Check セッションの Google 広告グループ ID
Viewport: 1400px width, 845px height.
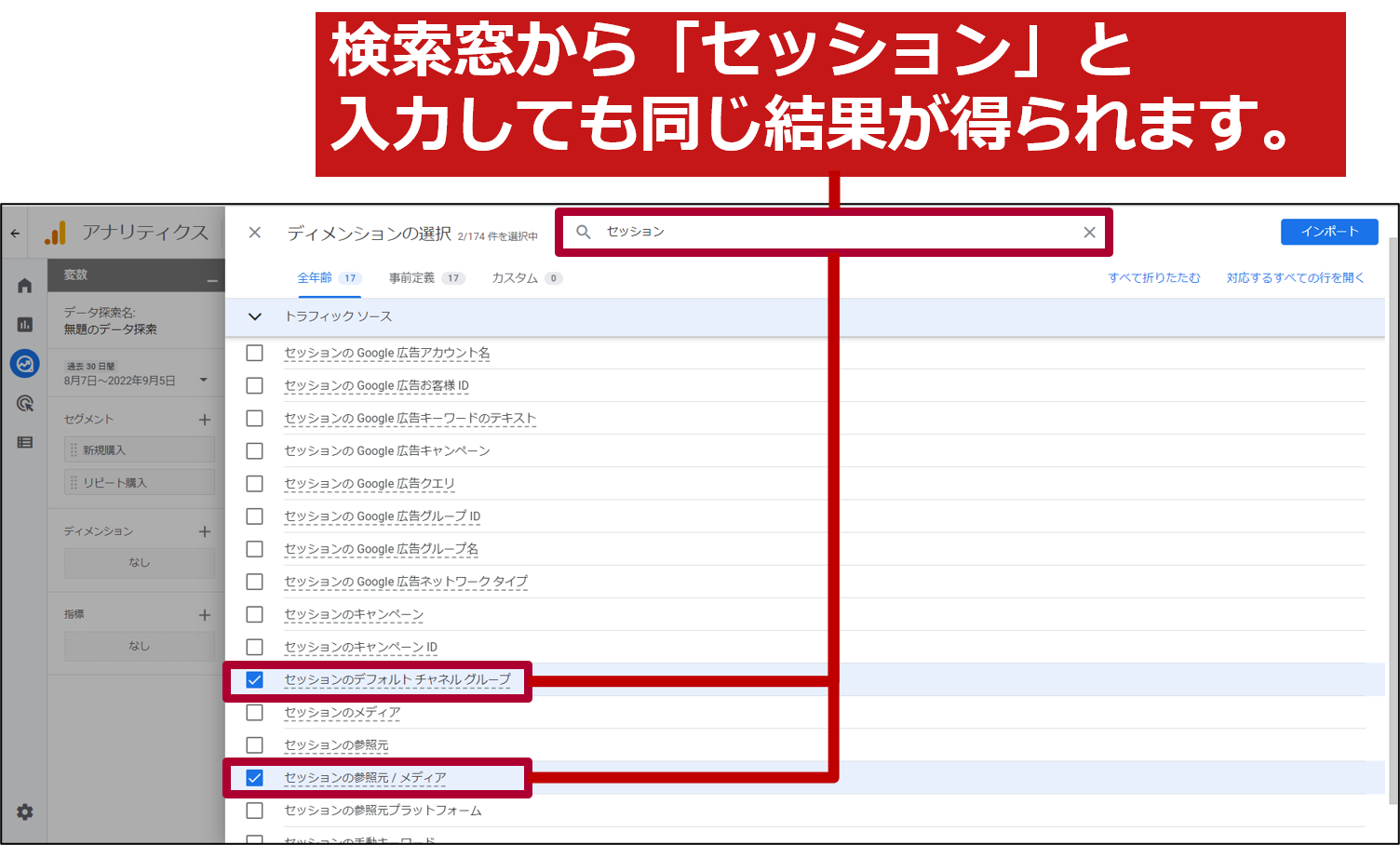(254, 516)
